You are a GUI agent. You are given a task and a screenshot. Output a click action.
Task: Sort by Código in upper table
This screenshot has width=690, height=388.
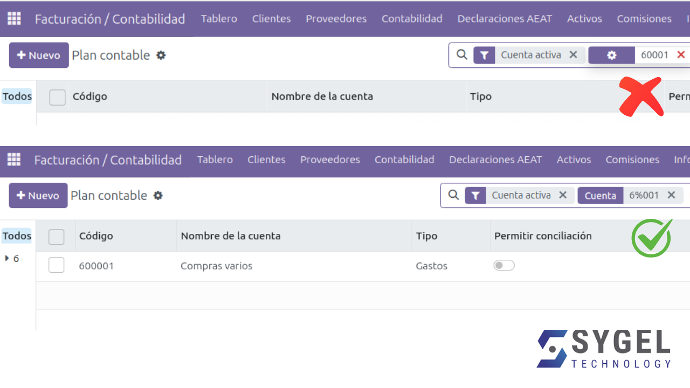90,96
